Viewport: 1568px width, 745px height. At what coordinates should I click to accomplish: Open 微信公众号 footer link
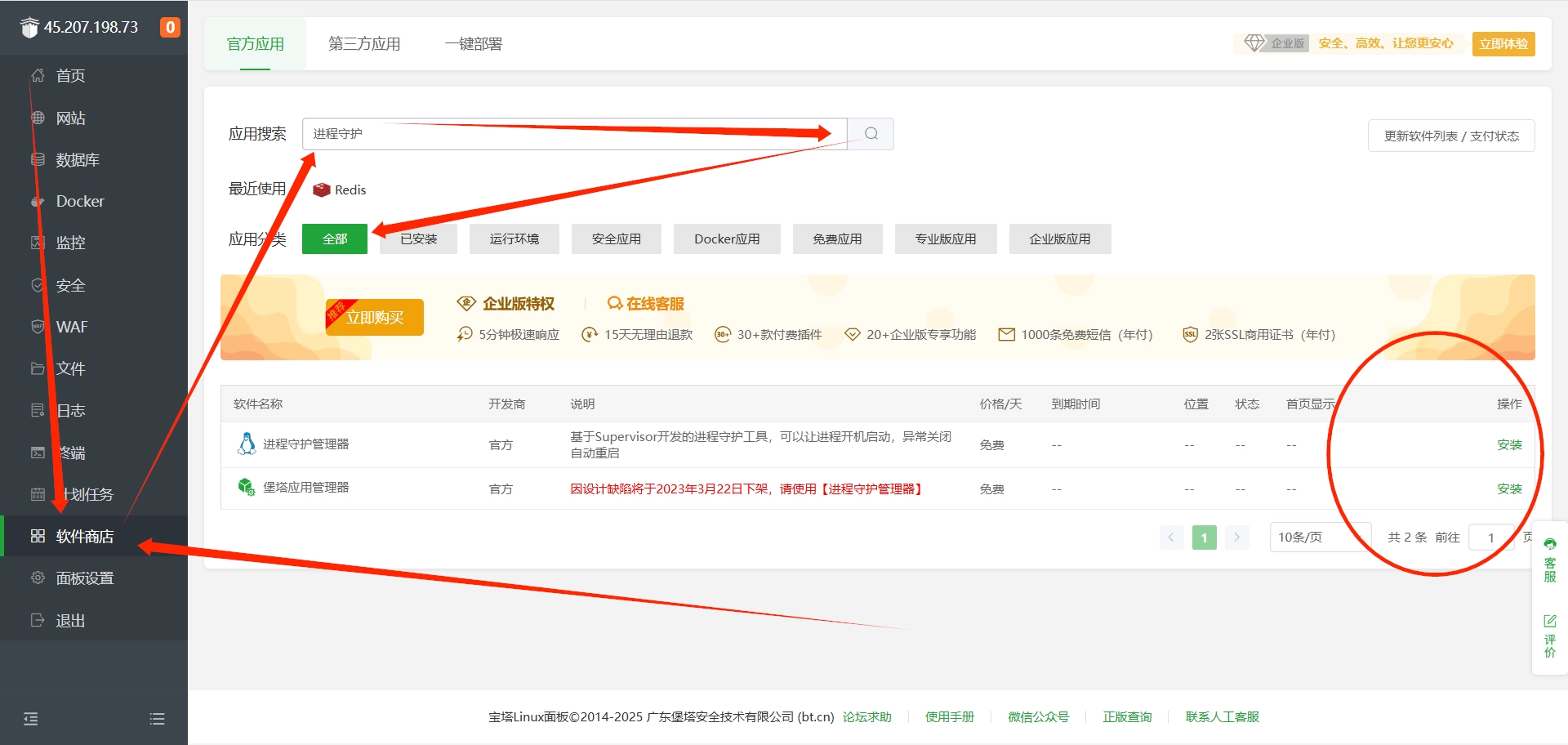1038,716
